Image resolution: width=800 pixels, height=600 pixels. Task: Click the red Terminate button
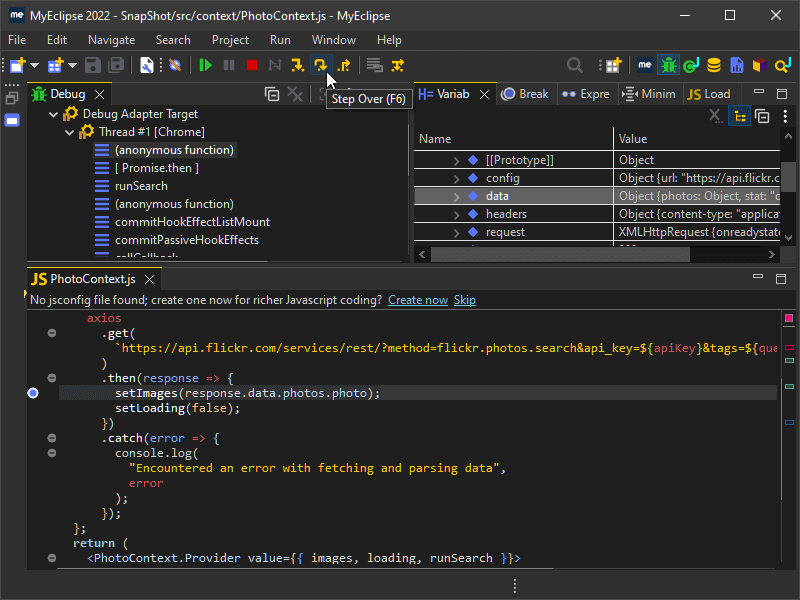coord(252,65)
